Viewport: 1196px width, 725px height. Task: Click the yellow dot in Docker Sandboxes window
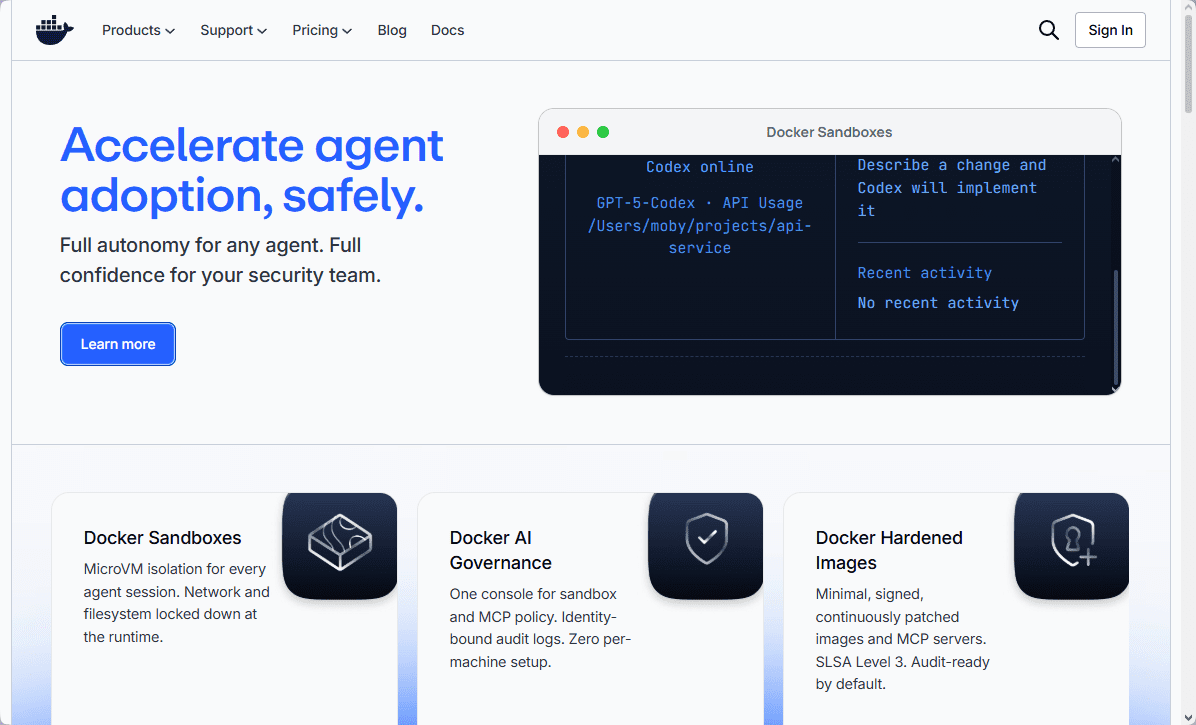tap(583, 132)
